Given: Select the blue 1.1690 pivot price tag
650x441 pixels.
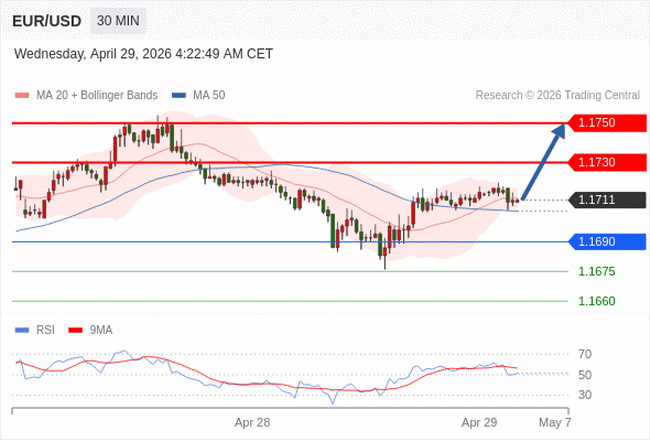Looking at the screenshot, I should tap(607, 242).
